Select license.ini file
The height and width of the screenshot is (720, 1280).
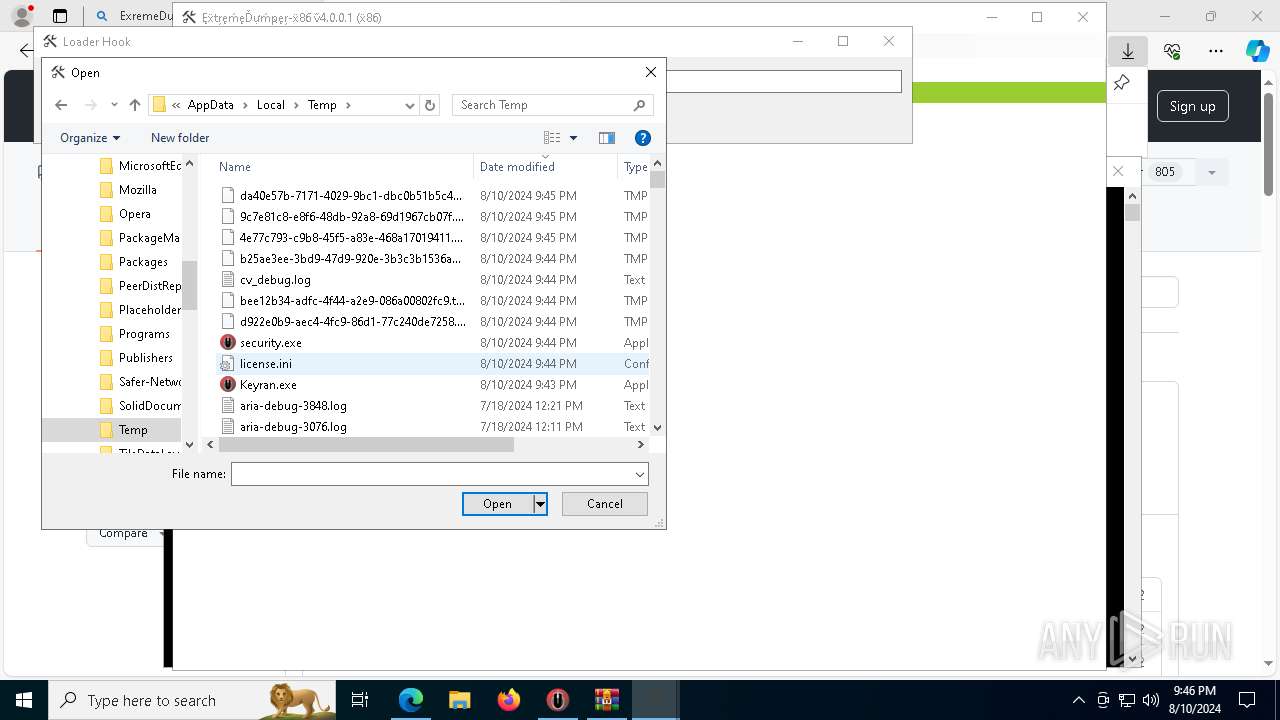[x=265, y=364]
